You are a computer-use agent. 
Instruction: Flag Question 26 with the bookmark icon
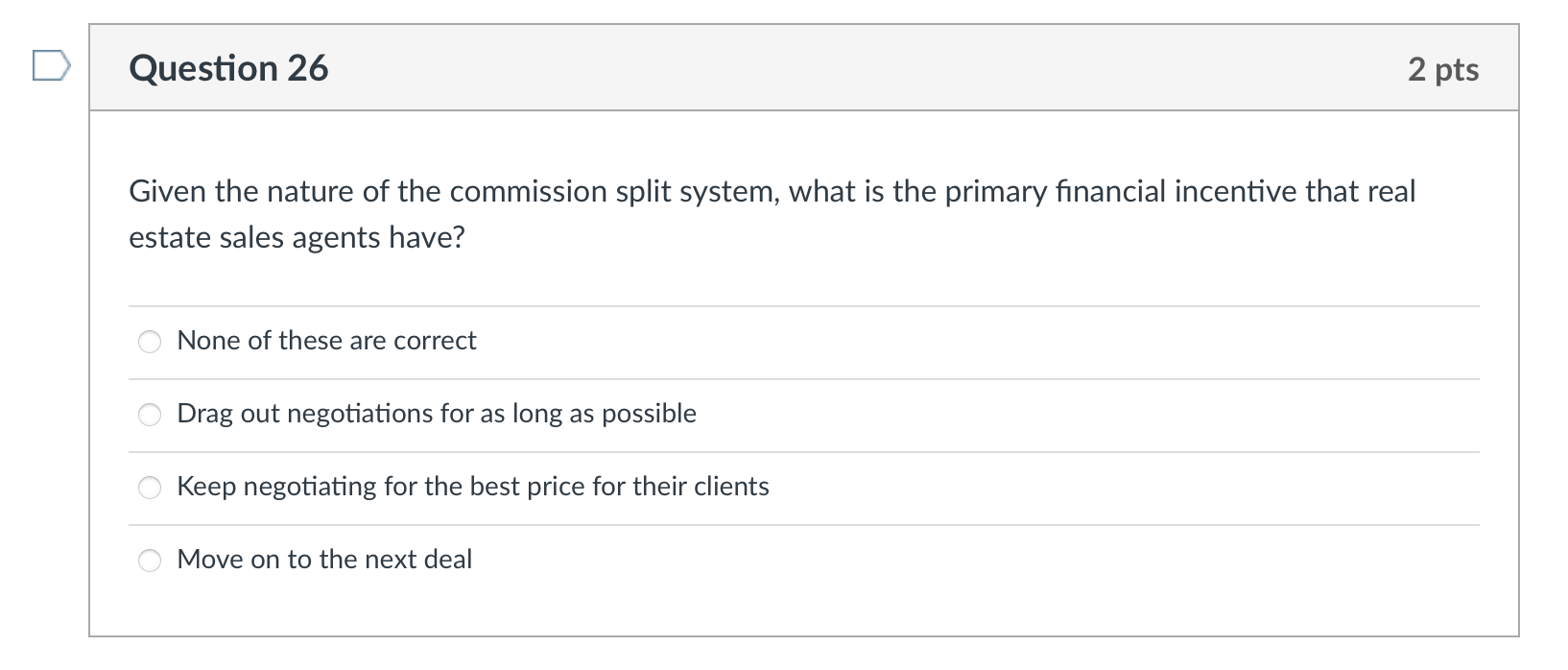click(x=51, y=66)
